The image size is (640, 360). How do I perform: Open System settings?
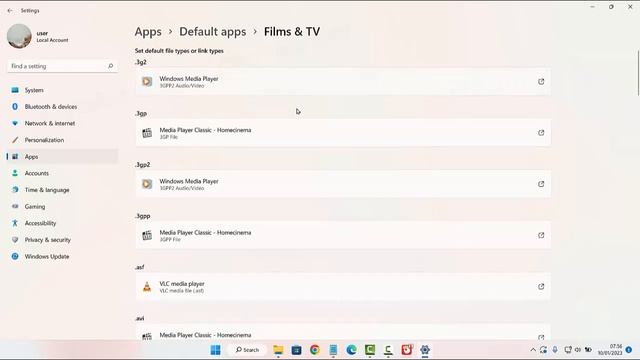click(x=62, y=90)
